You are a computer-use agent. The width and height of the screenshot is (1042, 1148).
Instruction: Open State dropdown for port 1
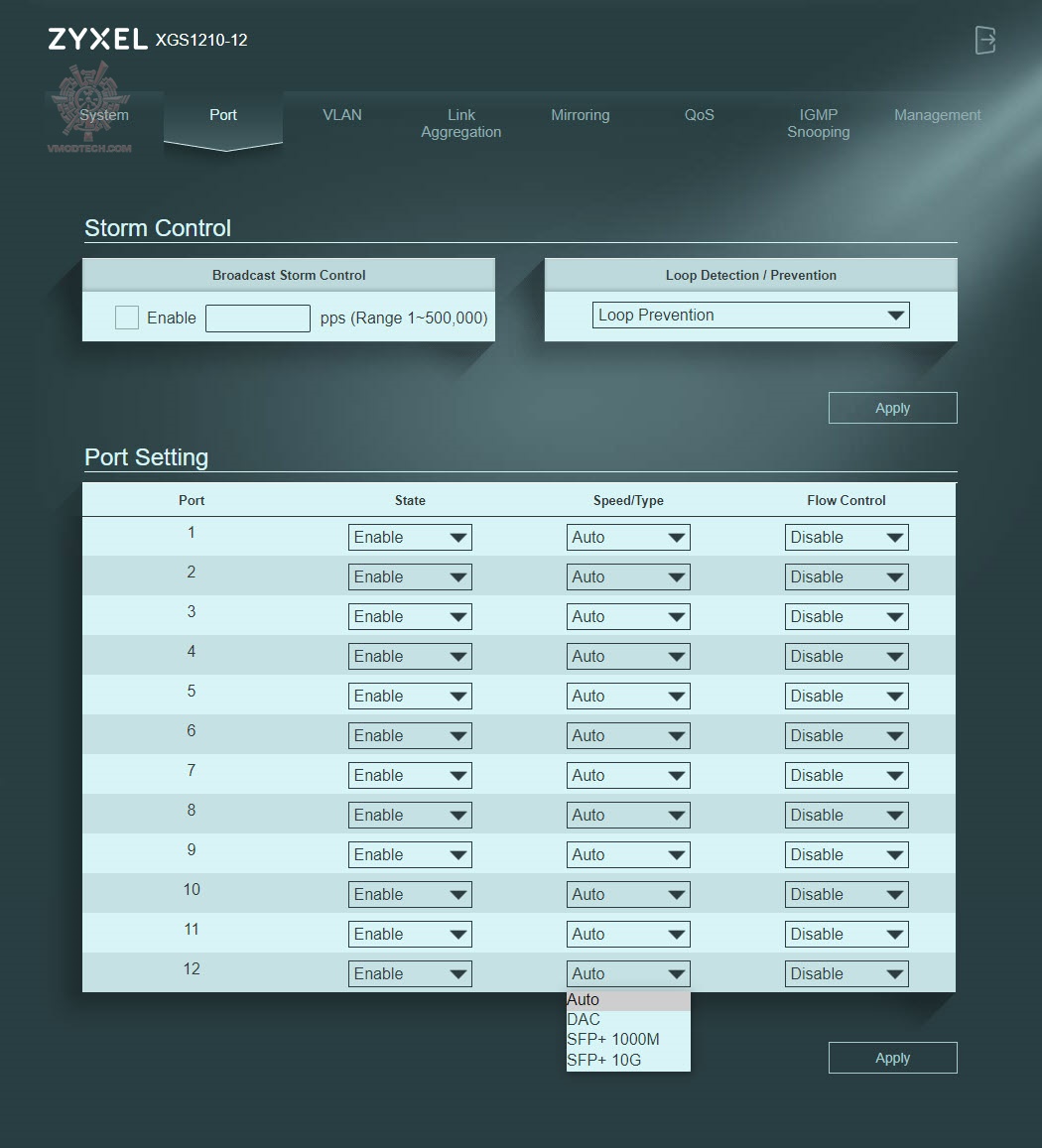(410, 538)
